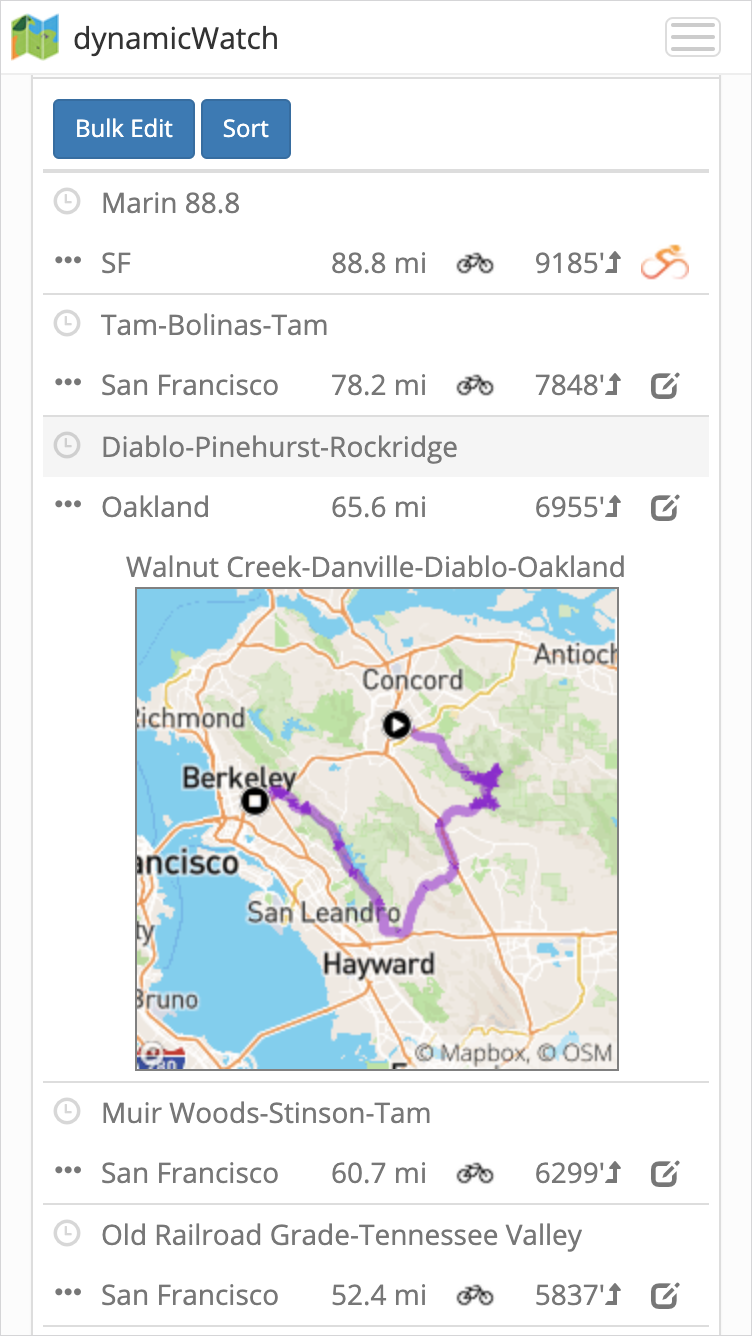The width and height of the screenshot is (752, 1336).
Task: Click the edit icon for Old Railroad Grade route
Action: pyautogui.click(x=665, y=1295)
